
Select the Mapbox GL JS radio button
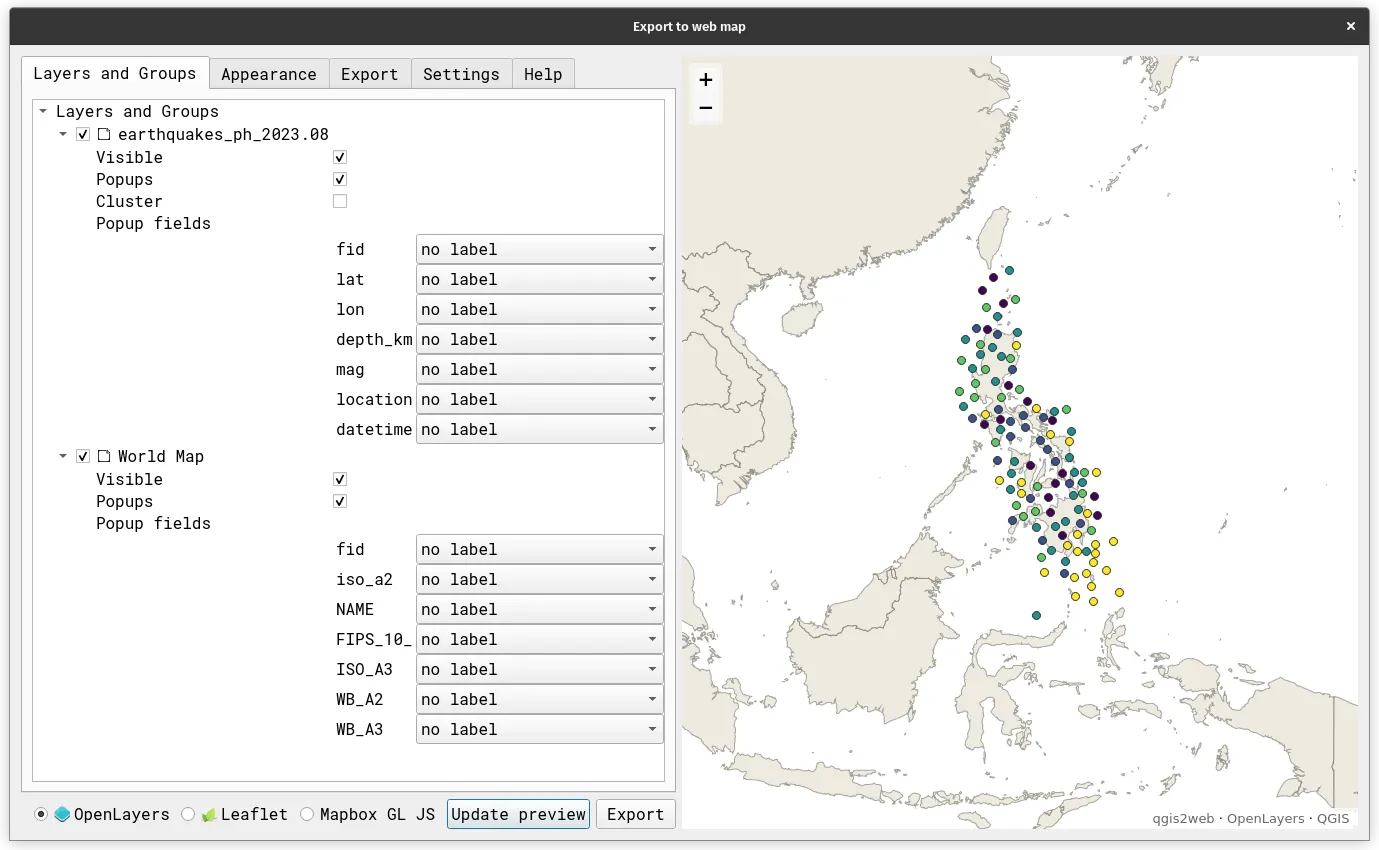307,814
